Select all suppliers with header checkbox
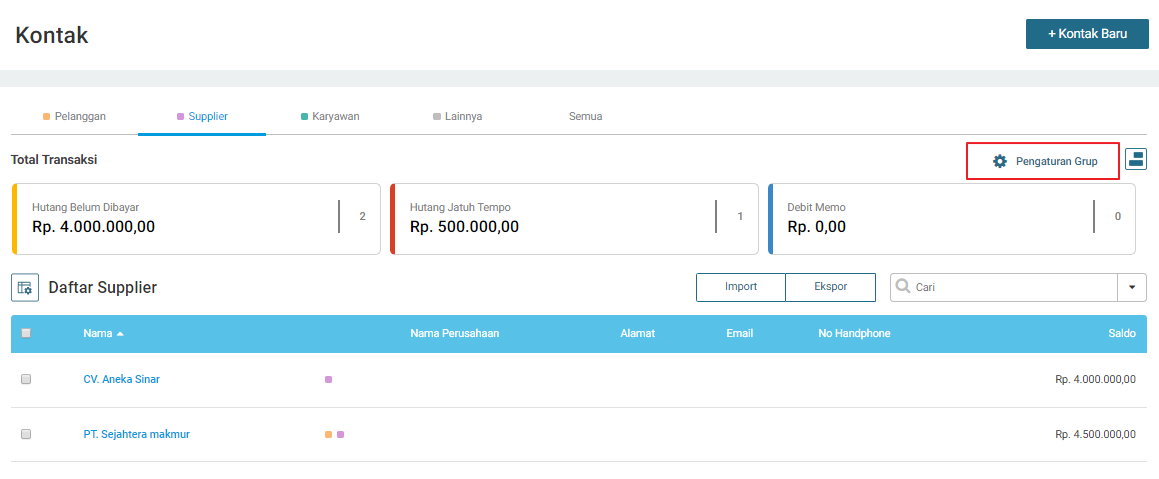Viewport: 1159px width, 479px height. coord(26,334)
